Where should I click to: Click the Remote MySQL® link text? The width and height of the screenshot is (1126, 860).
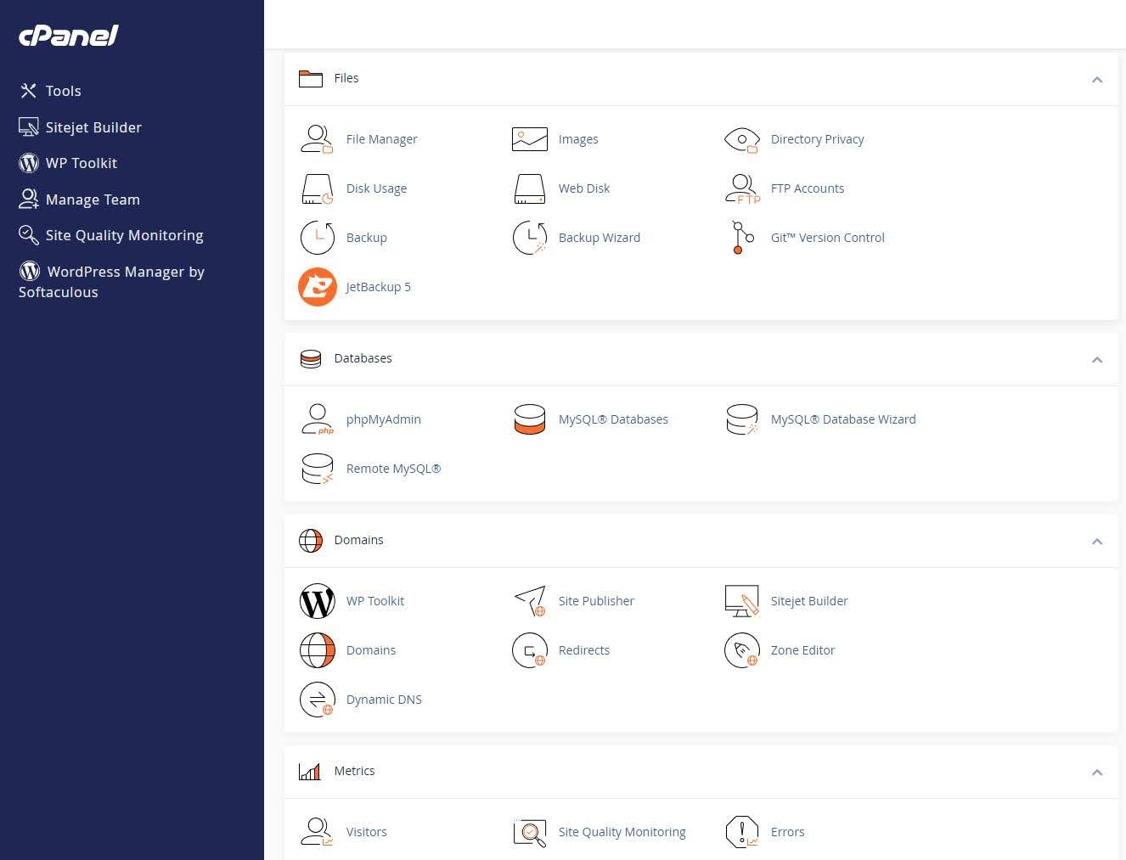pos(394,469)
